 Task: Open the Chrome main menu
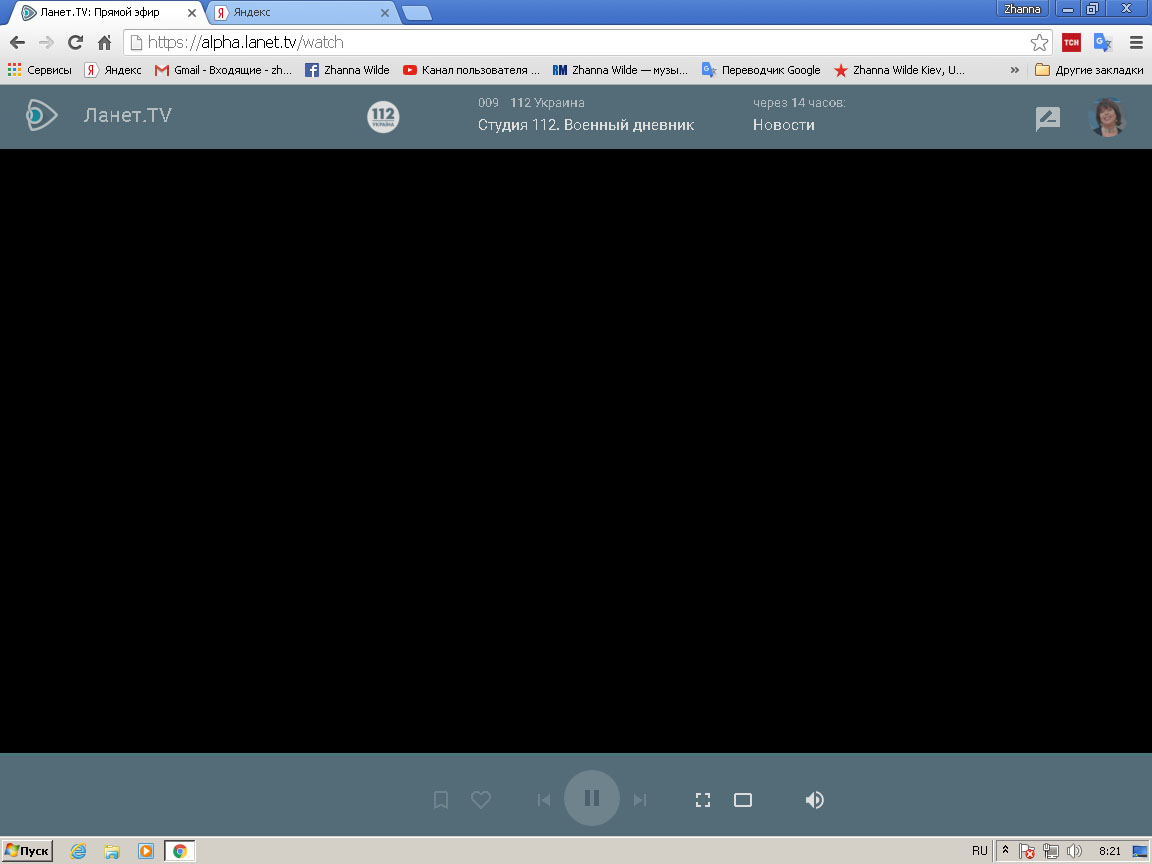tap(1136, 42)
